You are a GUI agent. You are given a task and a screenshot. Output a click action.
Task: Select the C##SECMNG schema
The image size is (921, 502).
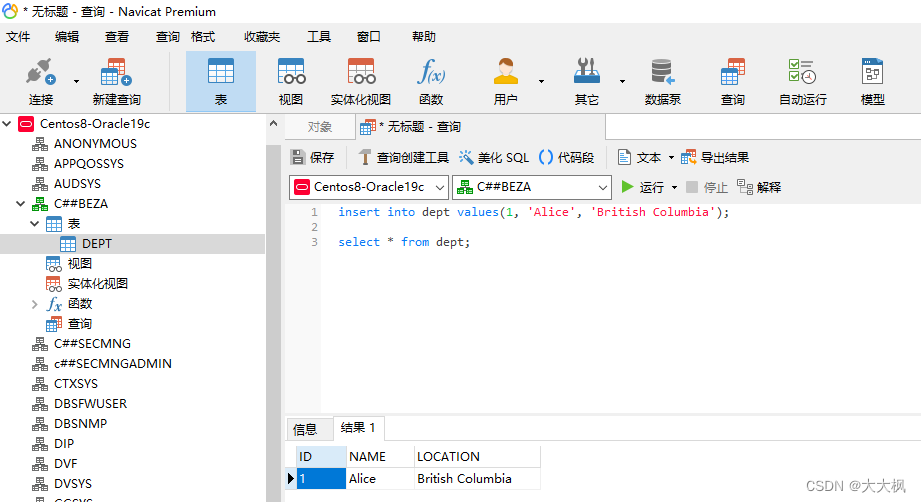(92, 343)
